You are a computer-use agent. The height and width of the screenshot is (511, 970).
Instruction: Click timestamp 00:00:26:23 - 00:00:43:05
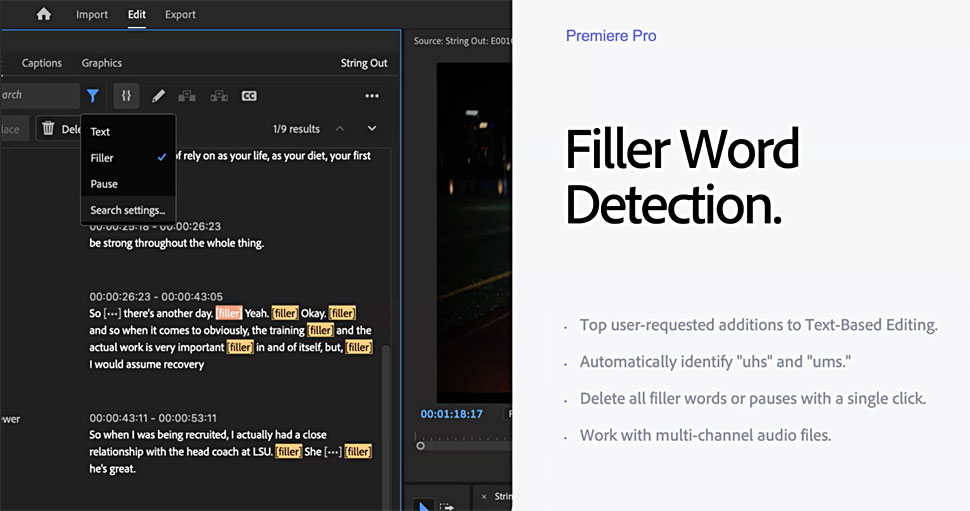click(x=156, y=296)
